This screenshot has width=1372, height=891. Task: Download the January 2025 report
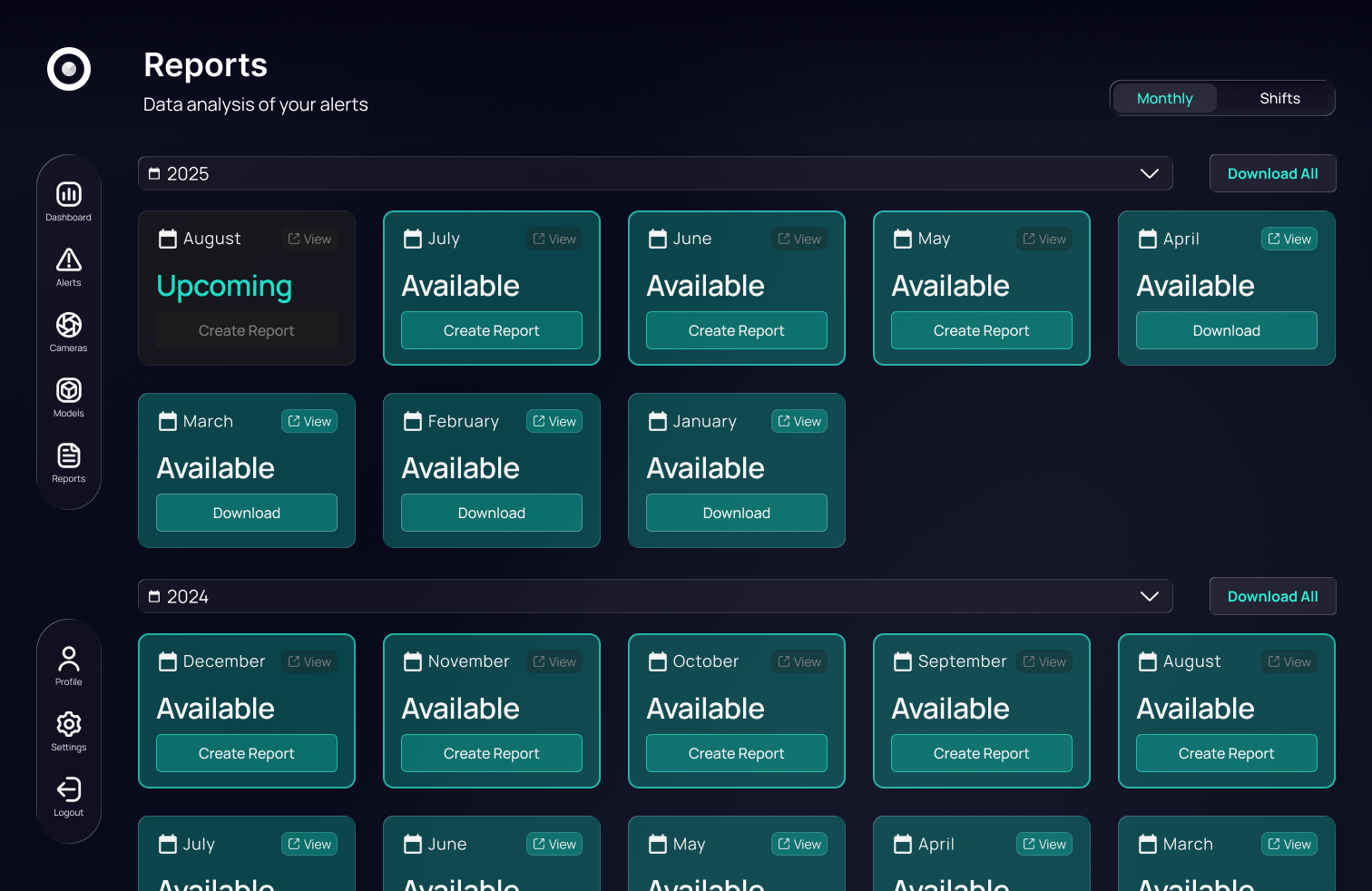736,513
